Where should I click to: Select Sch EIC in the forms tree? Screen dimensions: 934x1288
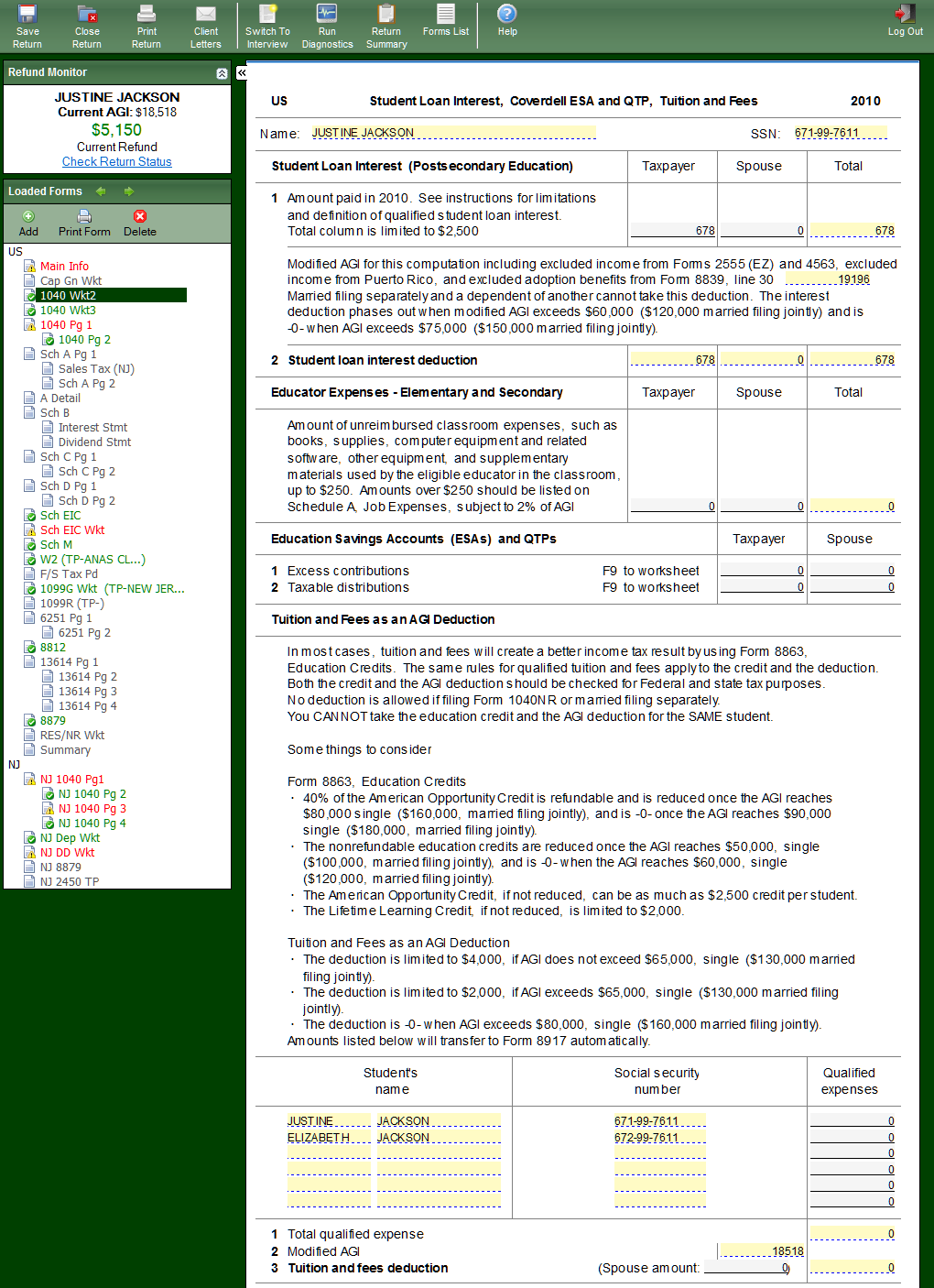(x=60, y=516)
